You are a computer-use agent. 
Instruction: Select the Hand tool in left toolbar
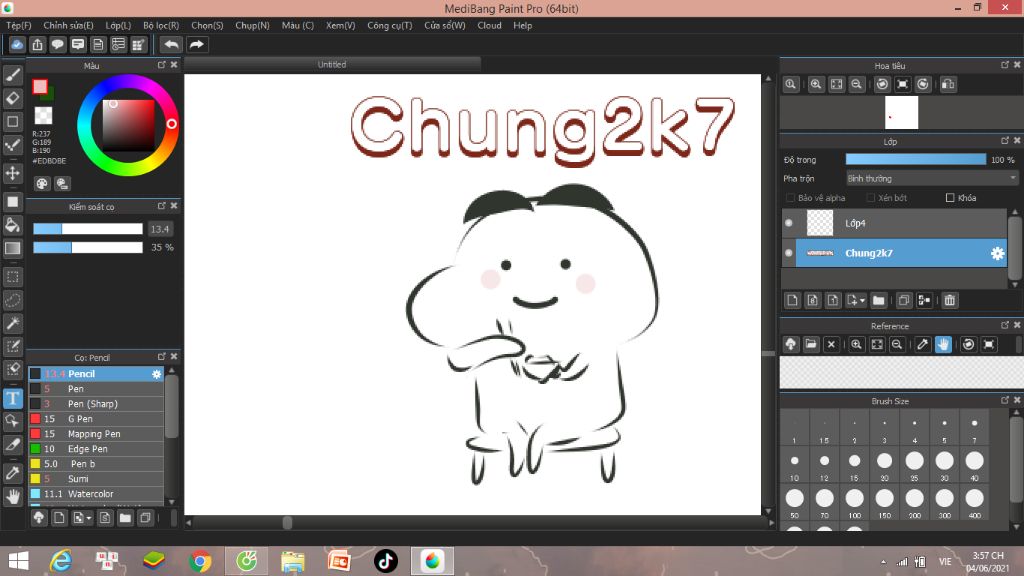pyautogui.click(x=12, y=497)
